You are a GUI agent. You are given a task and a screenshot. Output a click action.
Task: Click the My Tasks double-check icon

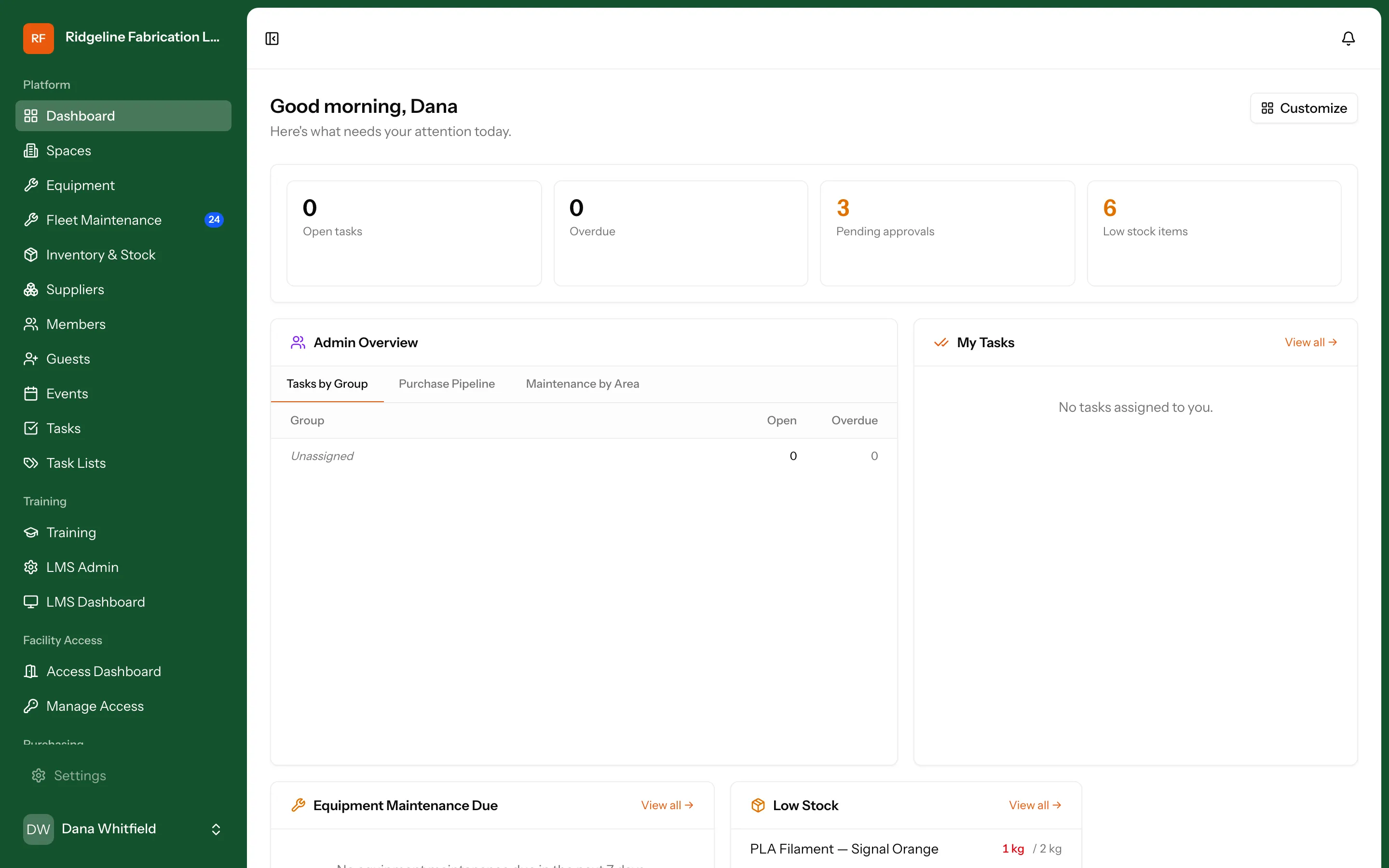click(x=941, y=343)
